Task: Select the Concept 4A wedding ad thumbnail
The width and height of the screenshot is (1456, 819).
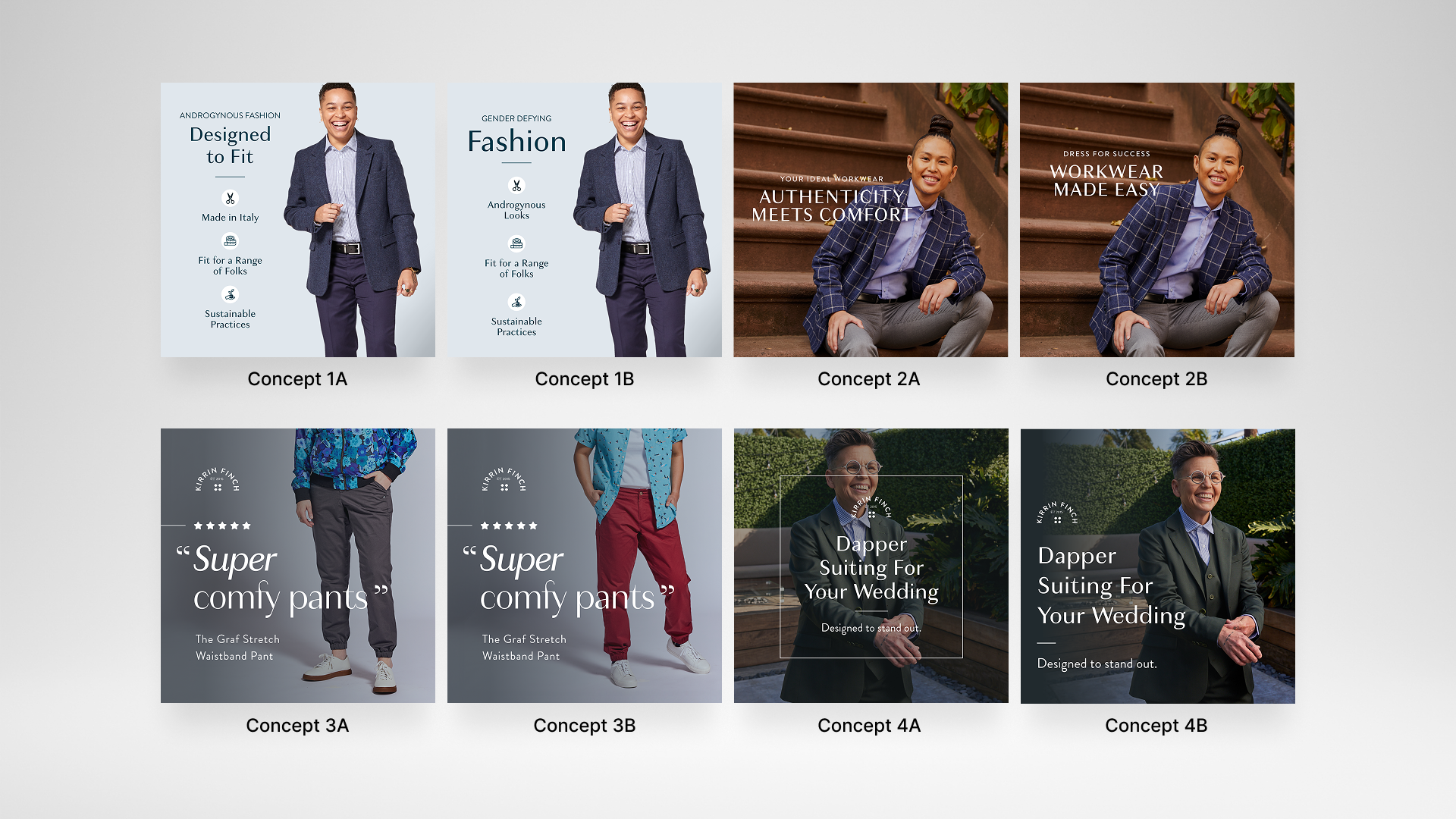Action: coord(871,566)
